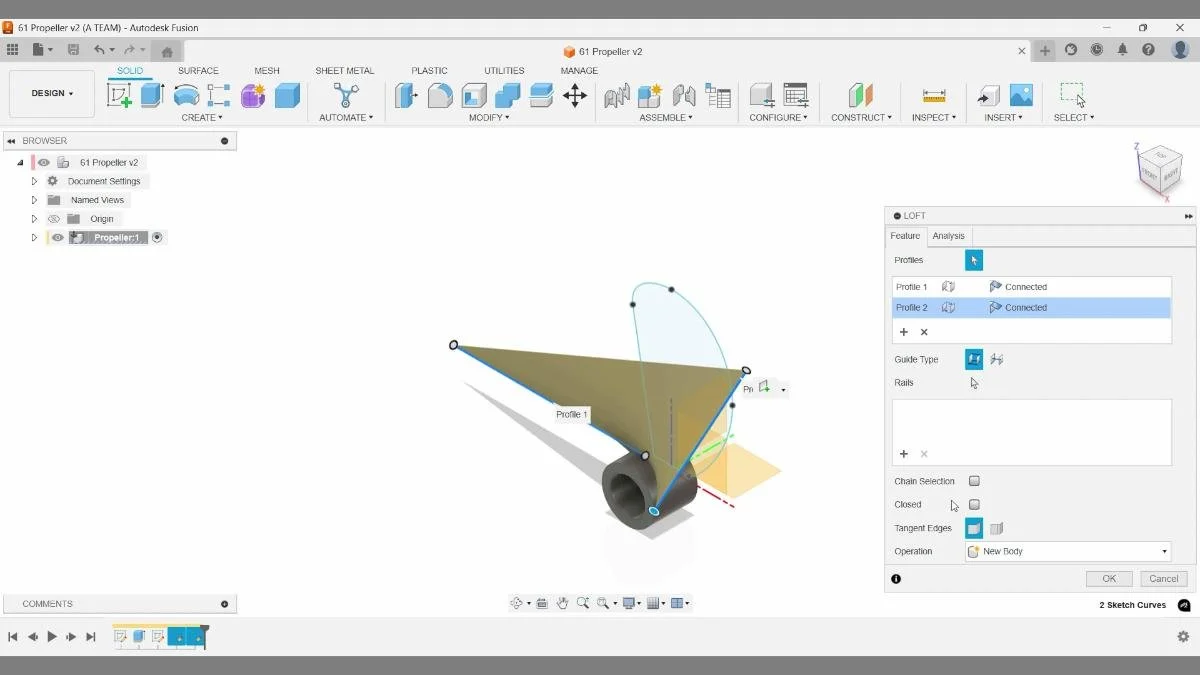The image size is (1200, 675).
Task: Cancel the Loft operation
Action: (1162, 578)
